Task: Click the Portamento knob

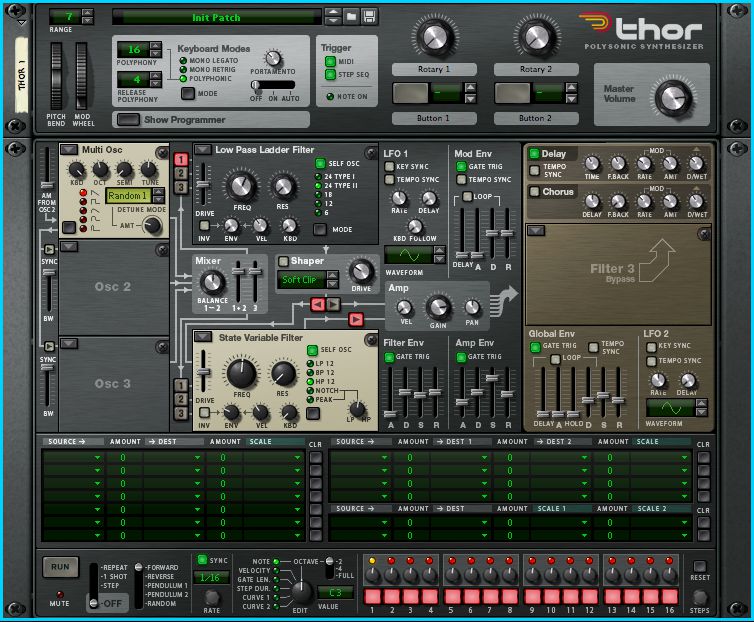Action: click(x=273, y=59)
